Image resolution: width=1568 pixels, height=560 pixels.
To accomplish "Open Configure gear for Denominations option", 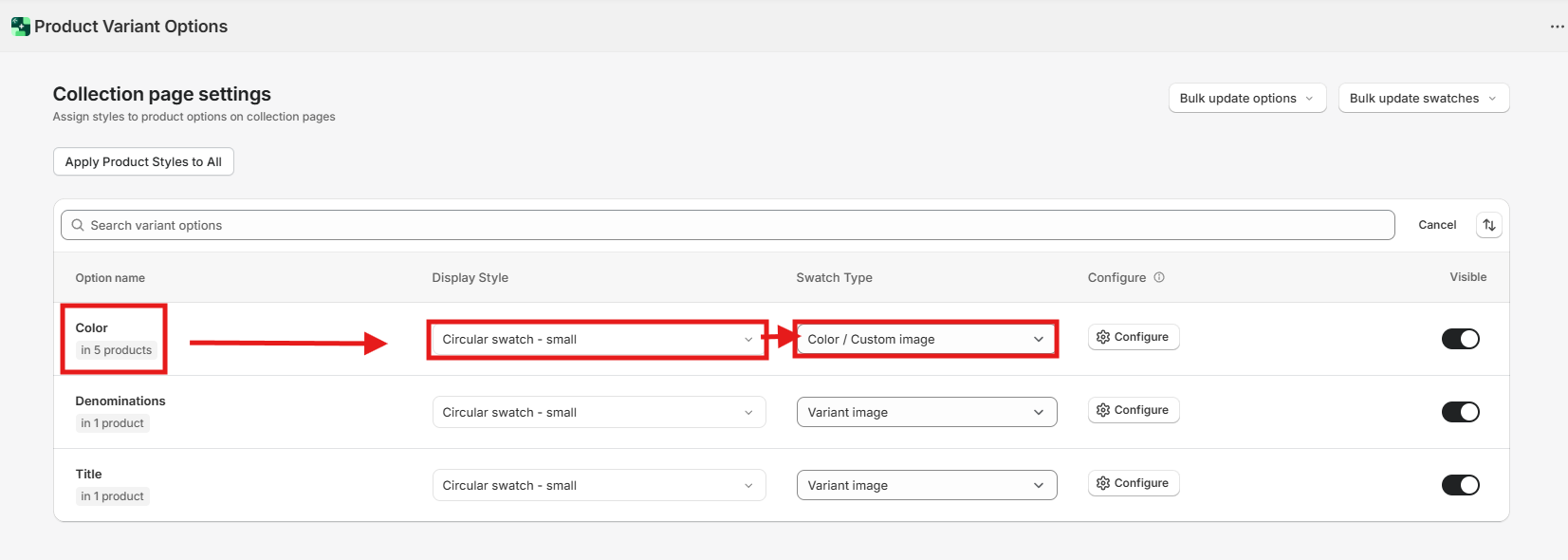I will pyautogui.click(x=1133, y=410).
